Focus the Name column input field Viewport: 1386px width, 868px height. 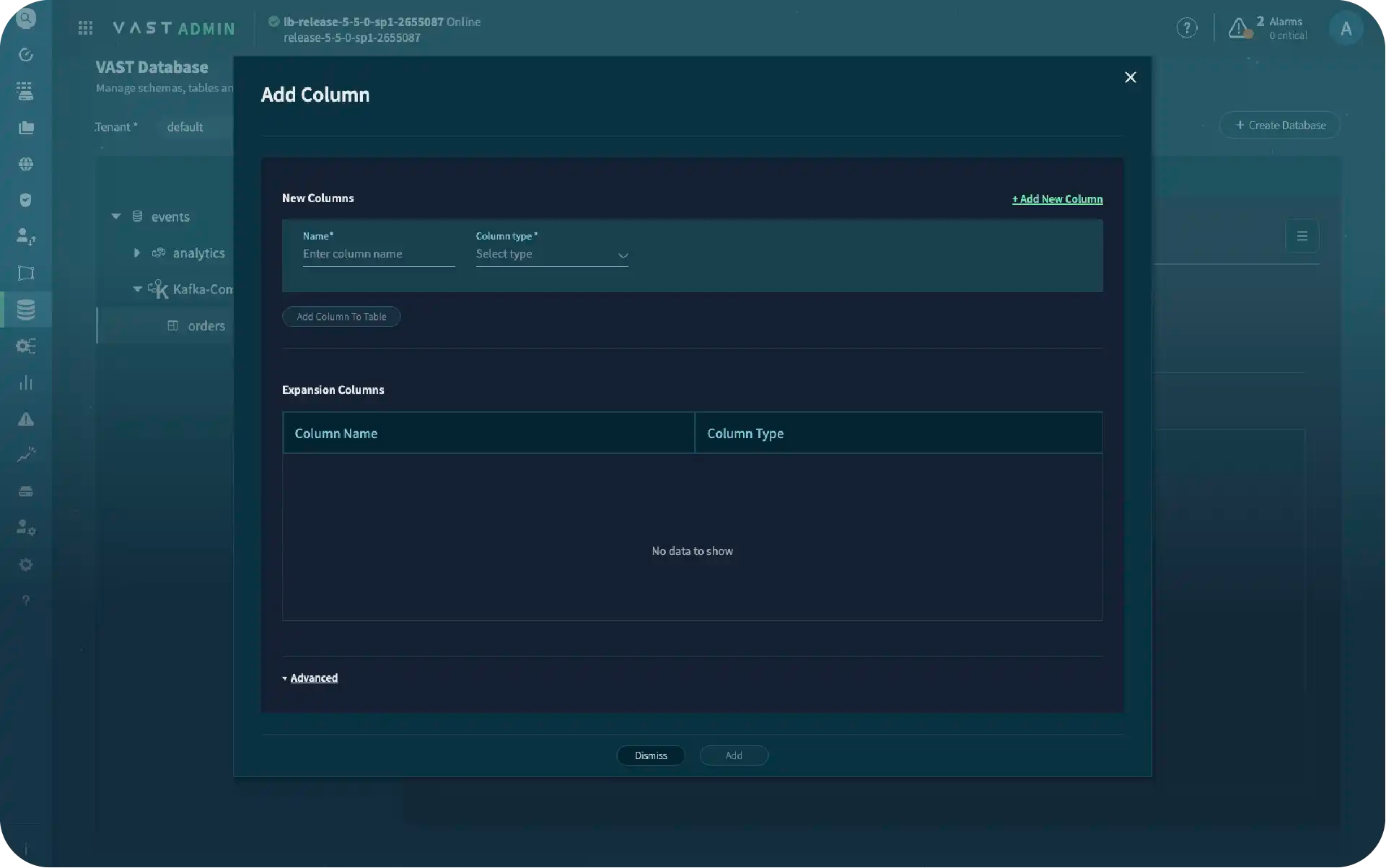click(379, 254)
